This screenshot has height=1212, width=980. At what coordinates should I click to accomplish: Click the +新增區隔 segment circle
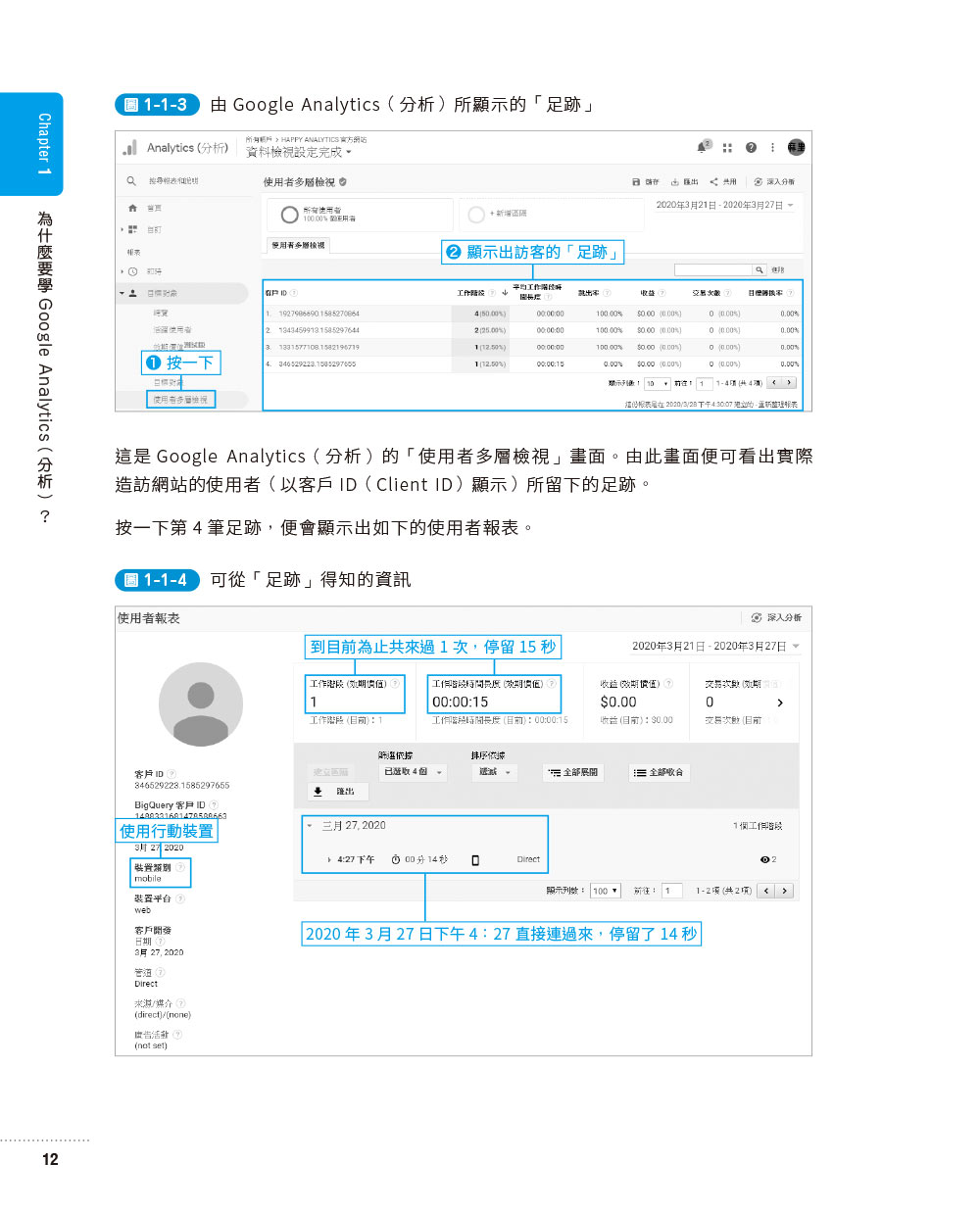click(476, 215)
